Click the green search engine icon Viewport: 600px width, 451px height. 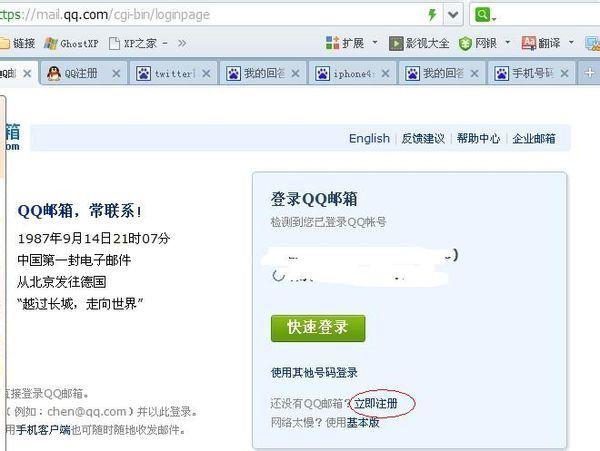482,15
